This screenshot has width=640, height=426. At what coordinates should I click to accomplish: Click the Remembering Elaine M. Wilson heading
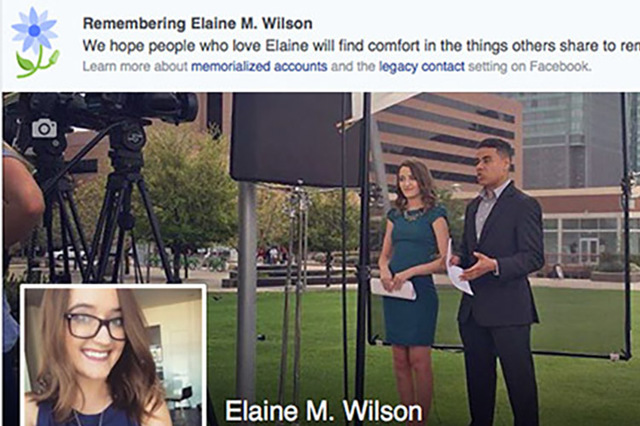pos(198,24)
